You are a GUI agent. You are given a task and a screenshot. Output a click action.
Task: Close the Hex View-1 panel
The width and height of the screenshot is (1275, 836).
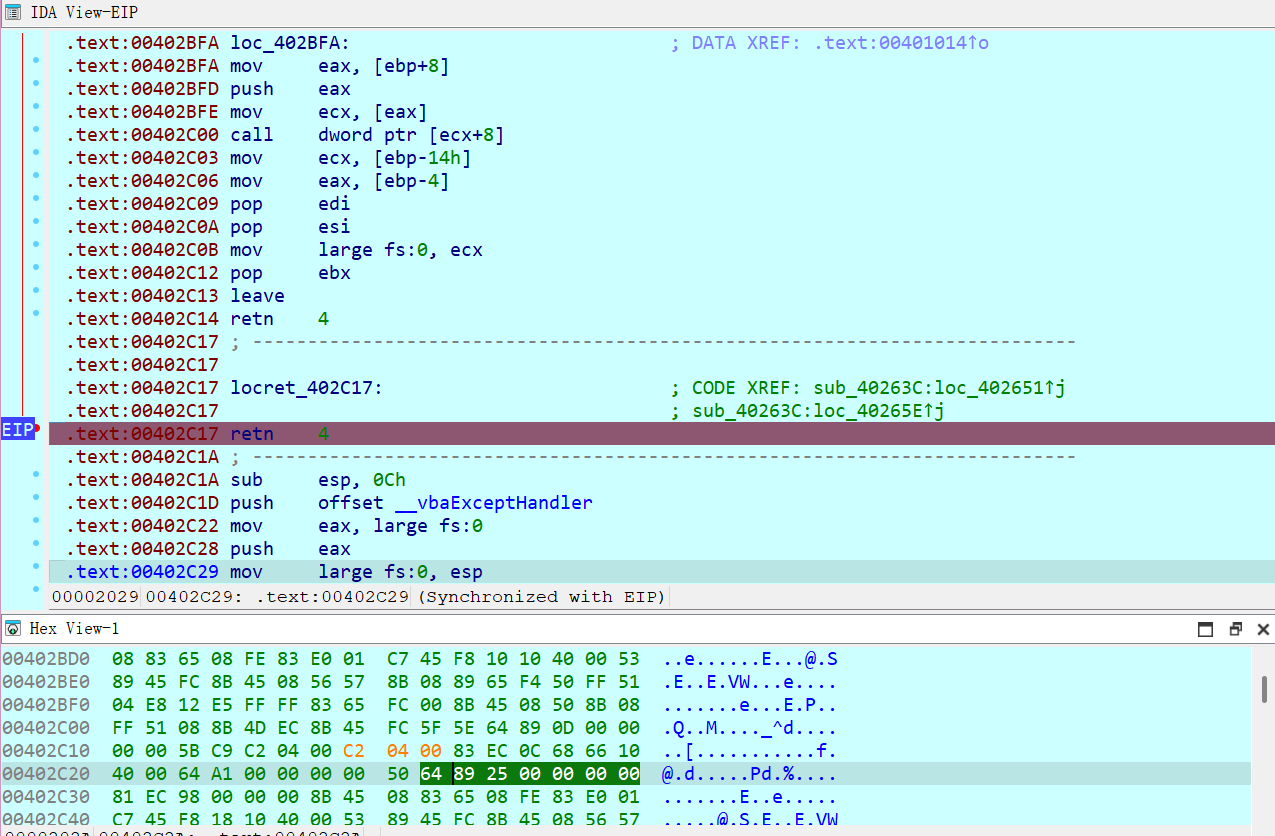[x=1263, y=629]
